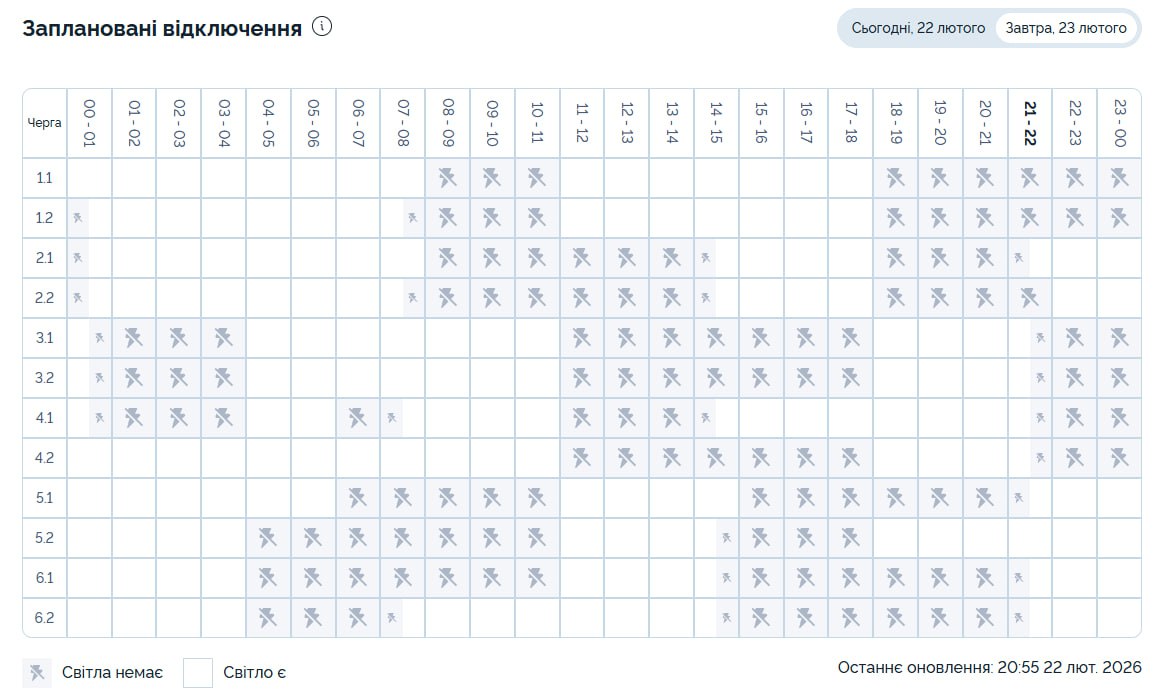Click outage icon for queue 1.2 at 23-00
The height and width of the screenshot is (699, 1168).
pos(1119,218)
